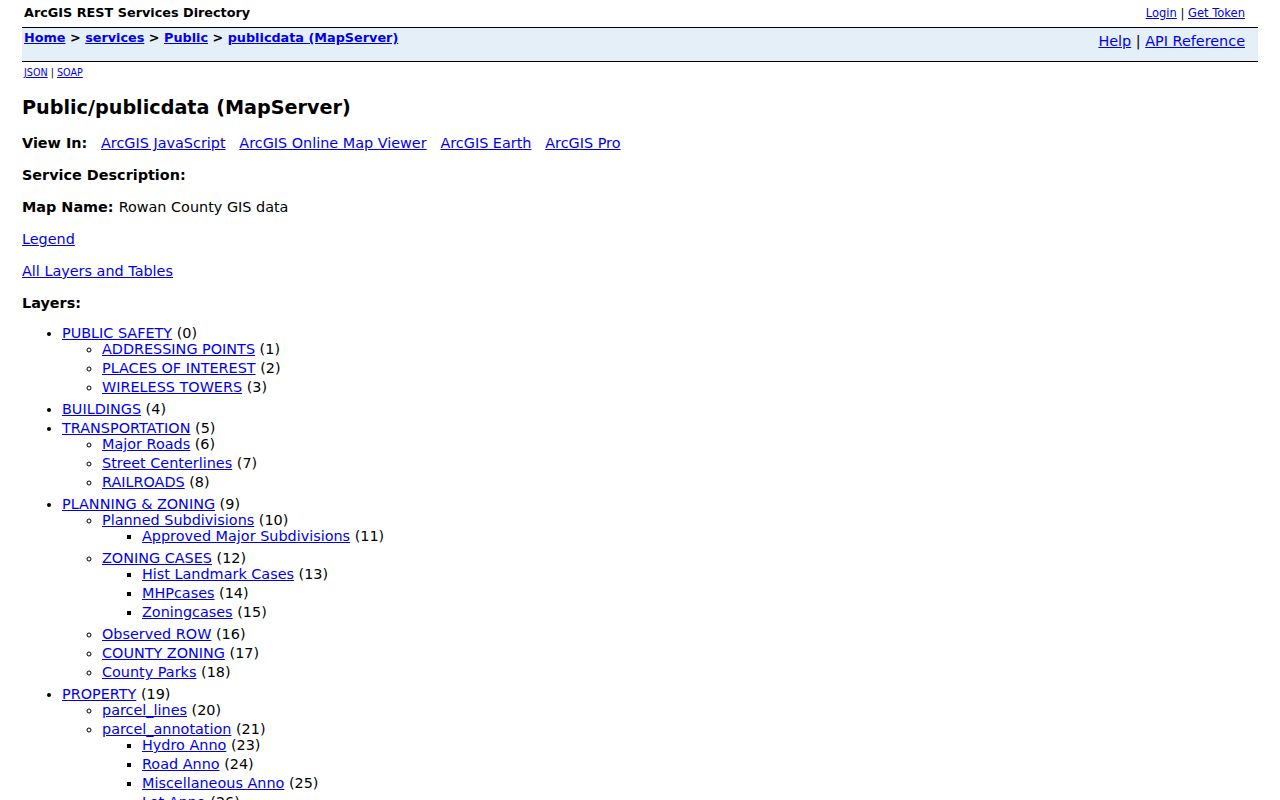
Task: View the JSON format link
Action: click(x=36, y=72)
